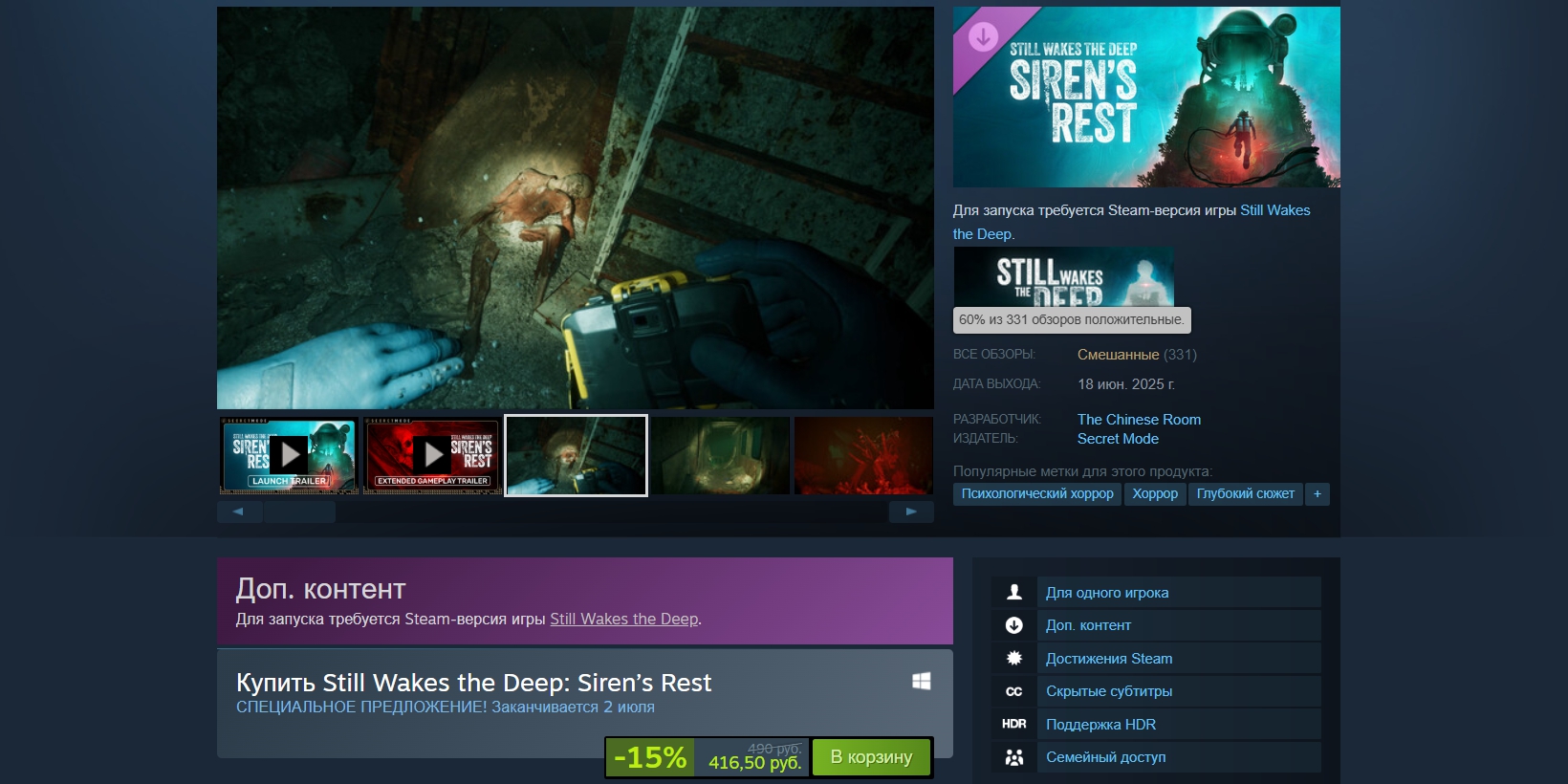This screenshot has height=784, width=1568.
Task: Click the DLC download arrow icon
Action: tap(1014, 625)
